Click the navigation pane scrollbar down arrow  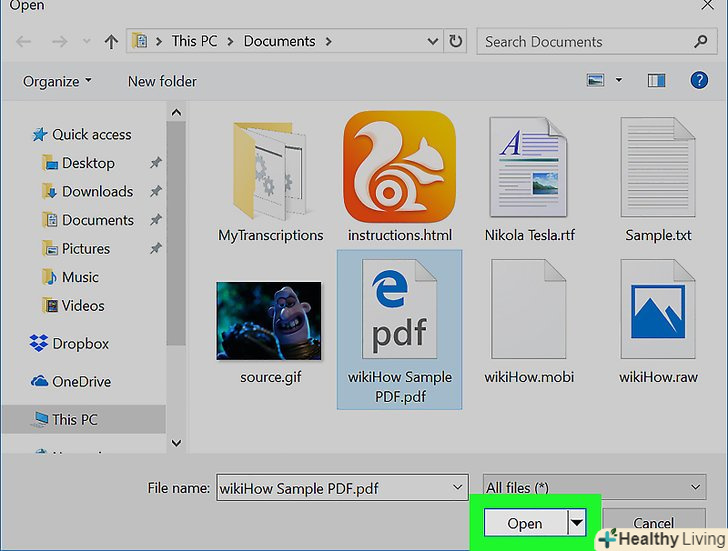tap(176, 442)
